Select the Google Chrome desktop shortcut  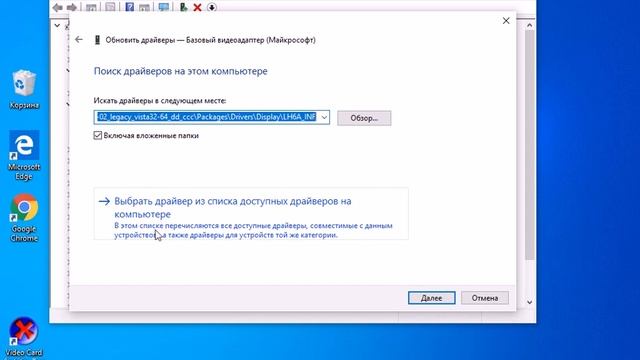point(24,218)
